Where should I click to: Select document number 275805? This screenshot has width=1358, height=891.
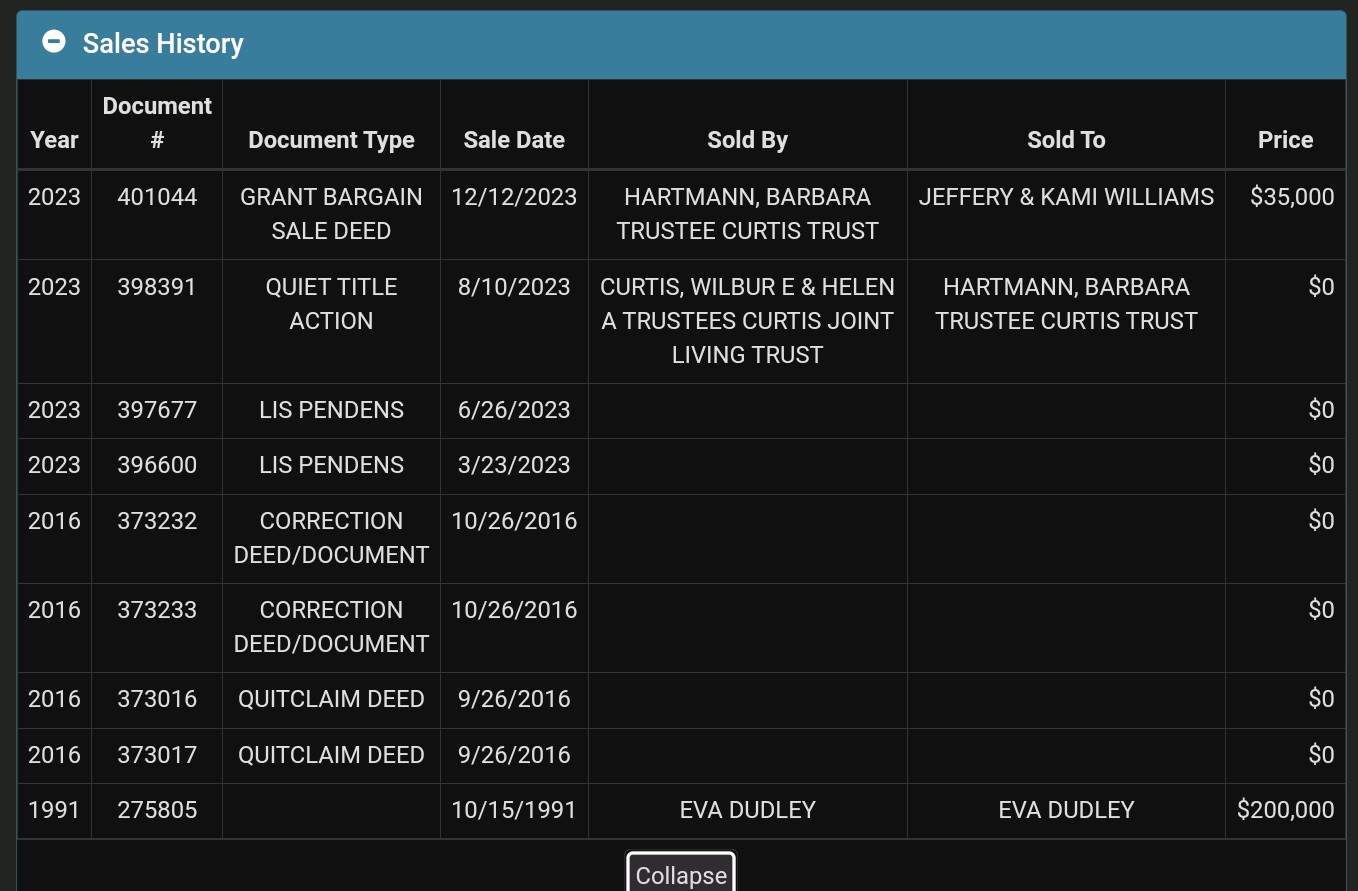[157, 810]
